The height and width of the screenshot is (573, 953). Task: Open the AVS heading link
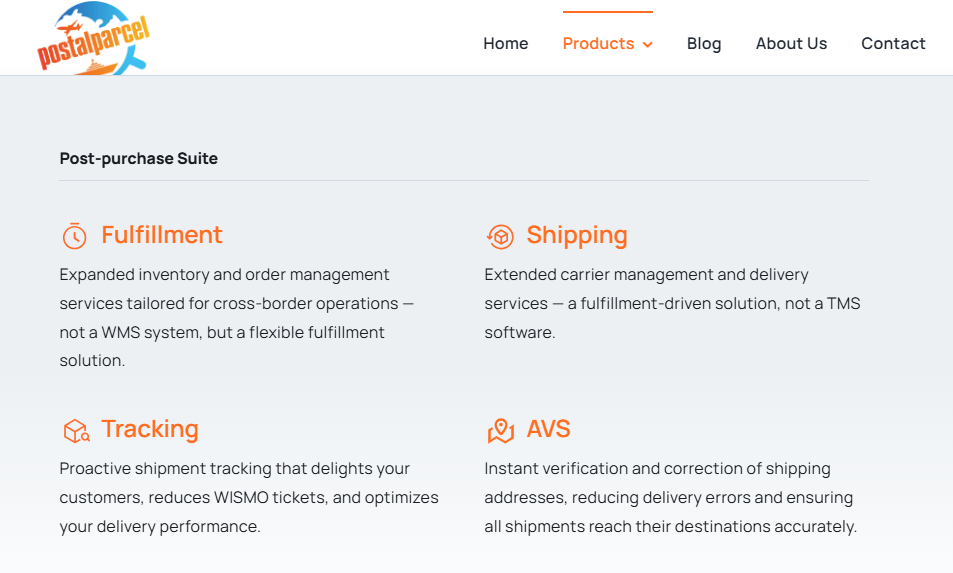pyautogui.click(x=548, y=429)
